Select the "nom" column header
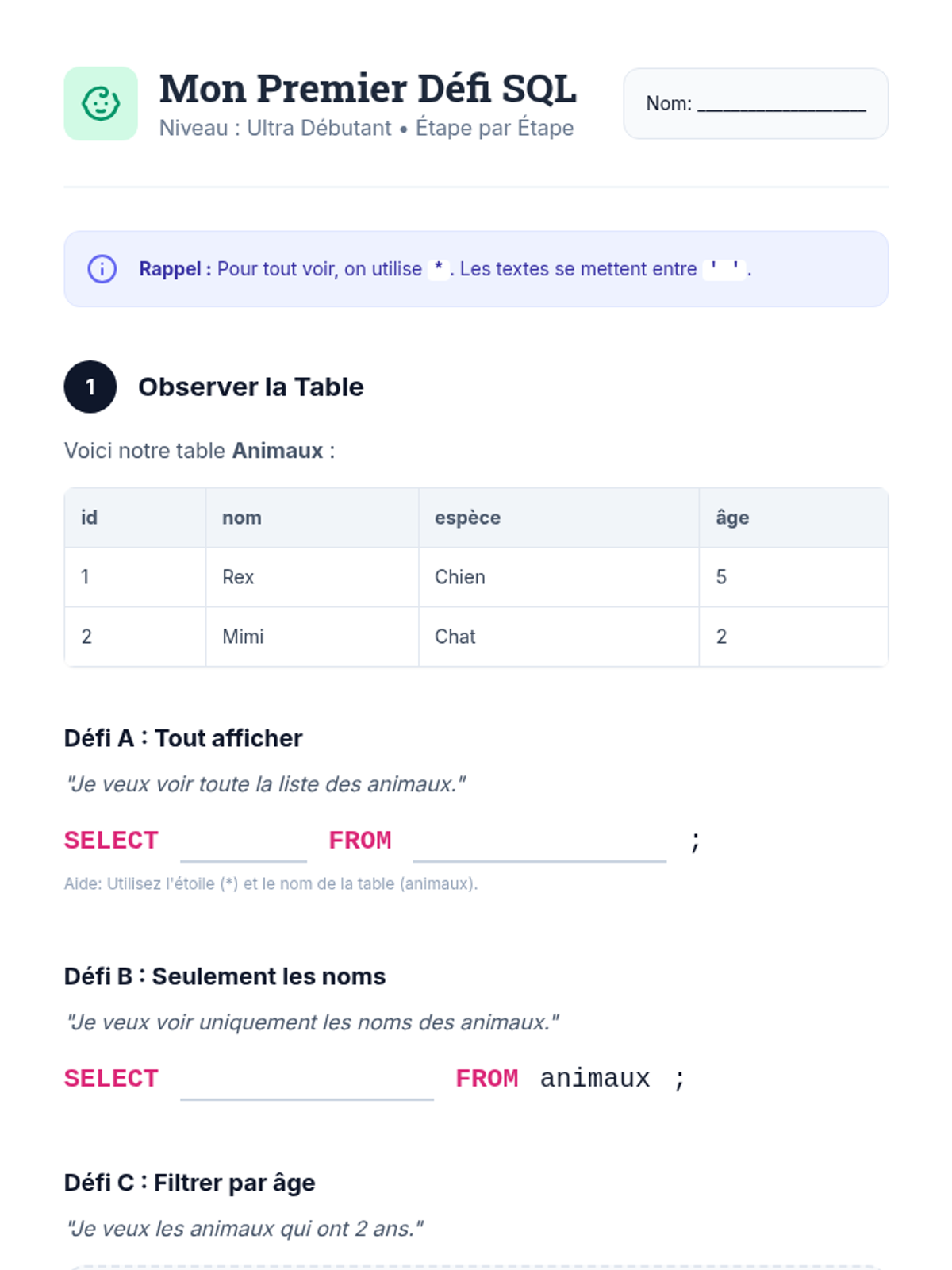Image resolution: width=952 pixels, height=1270 pixels. 242,518
